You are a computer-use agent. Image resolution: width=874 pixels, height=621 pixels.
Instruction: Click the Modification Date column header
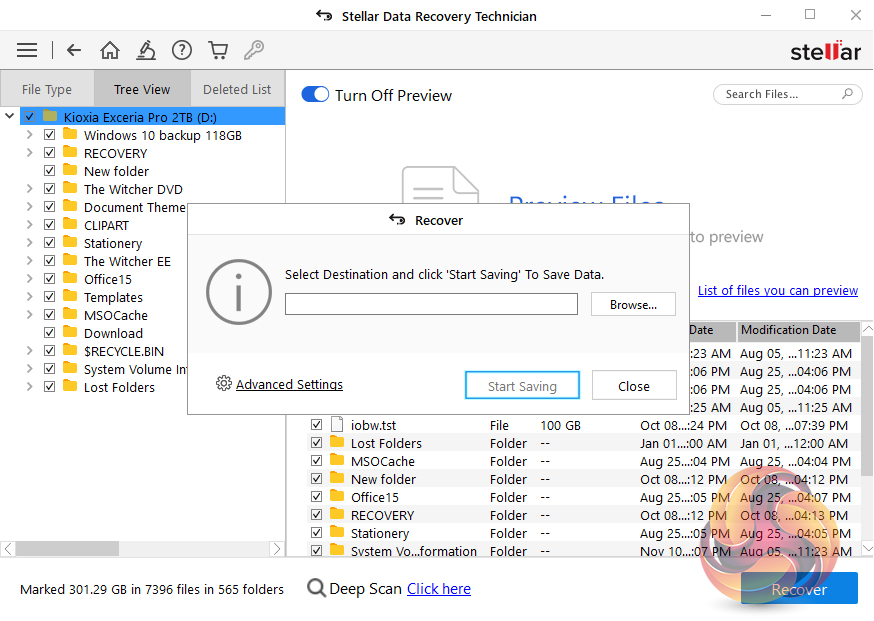point(798,330)
